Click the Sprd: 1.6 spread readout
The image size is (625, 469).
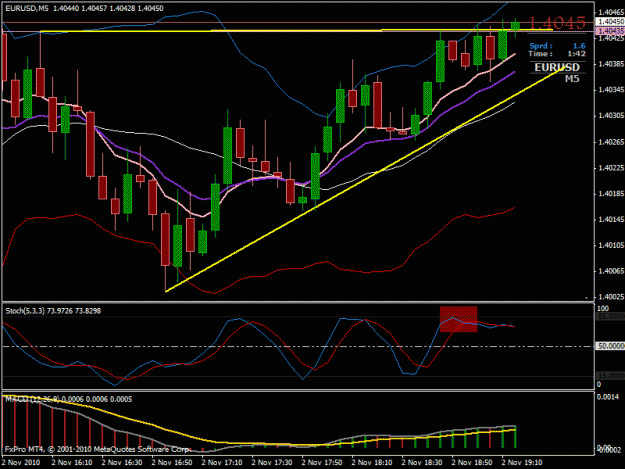(557, 46)
